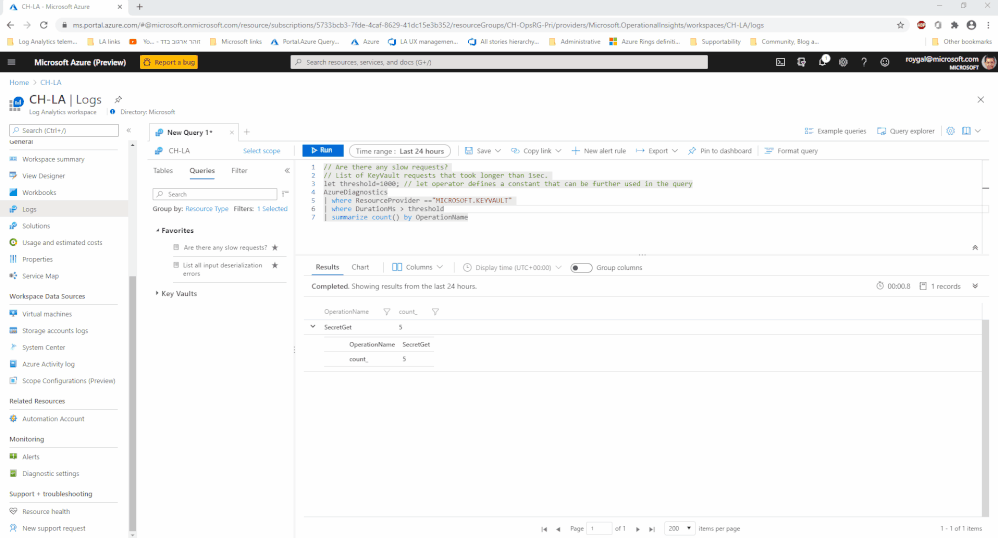Close the New Query 1 tab
The width and height of the screenshot is (998, 538).
[232, 132]
